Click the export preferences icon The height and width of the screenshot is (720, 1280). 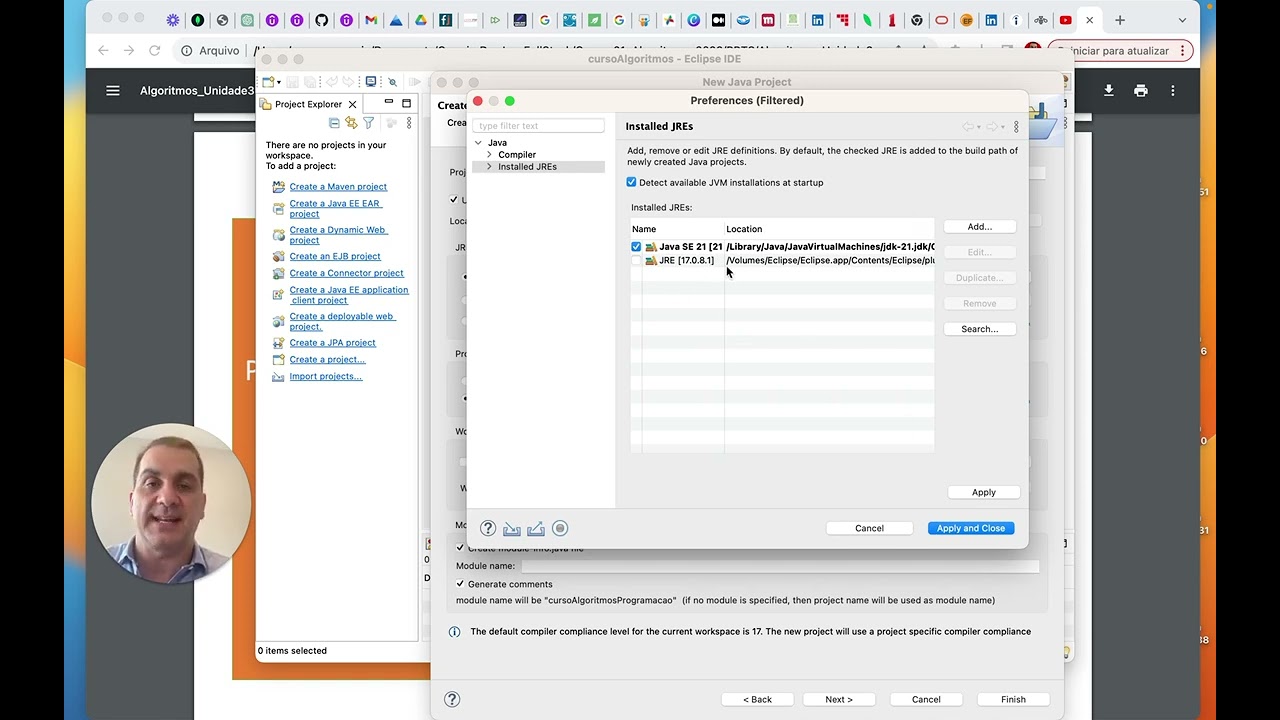tap(536, 528)
